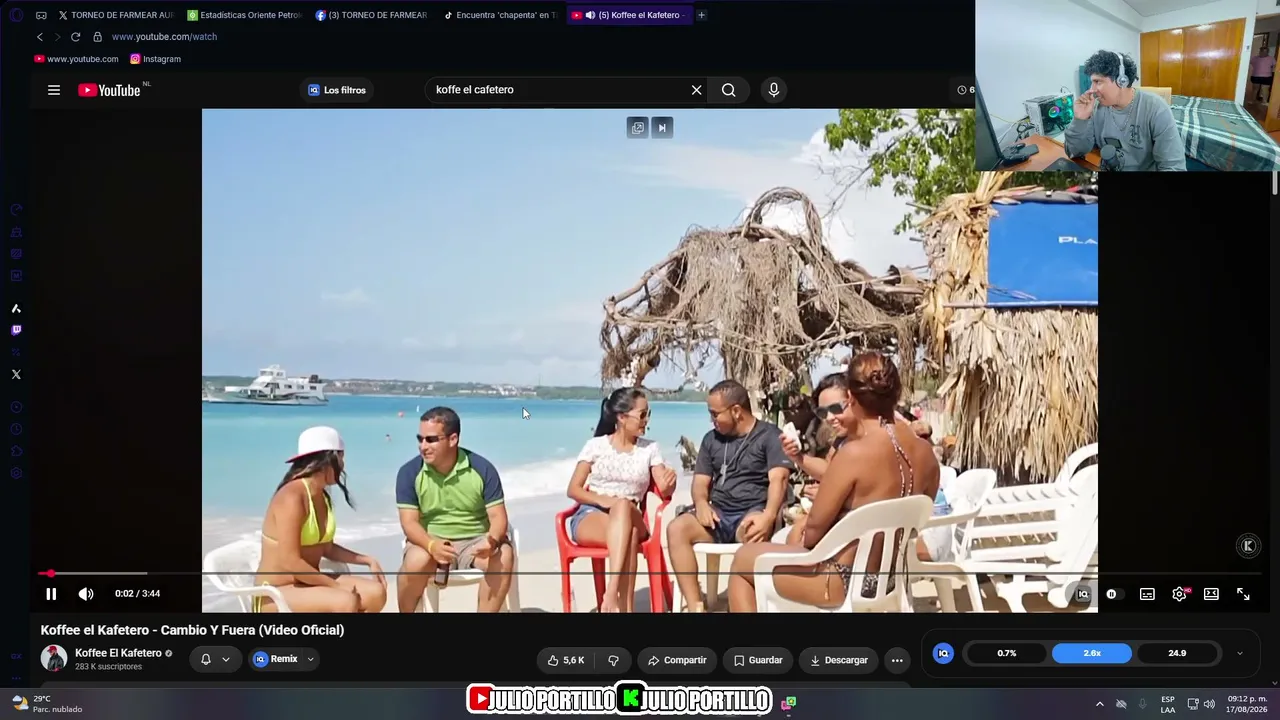The image size is (1280, 720).
Task: Open the queue icon at player top
Action: (638, 128)
